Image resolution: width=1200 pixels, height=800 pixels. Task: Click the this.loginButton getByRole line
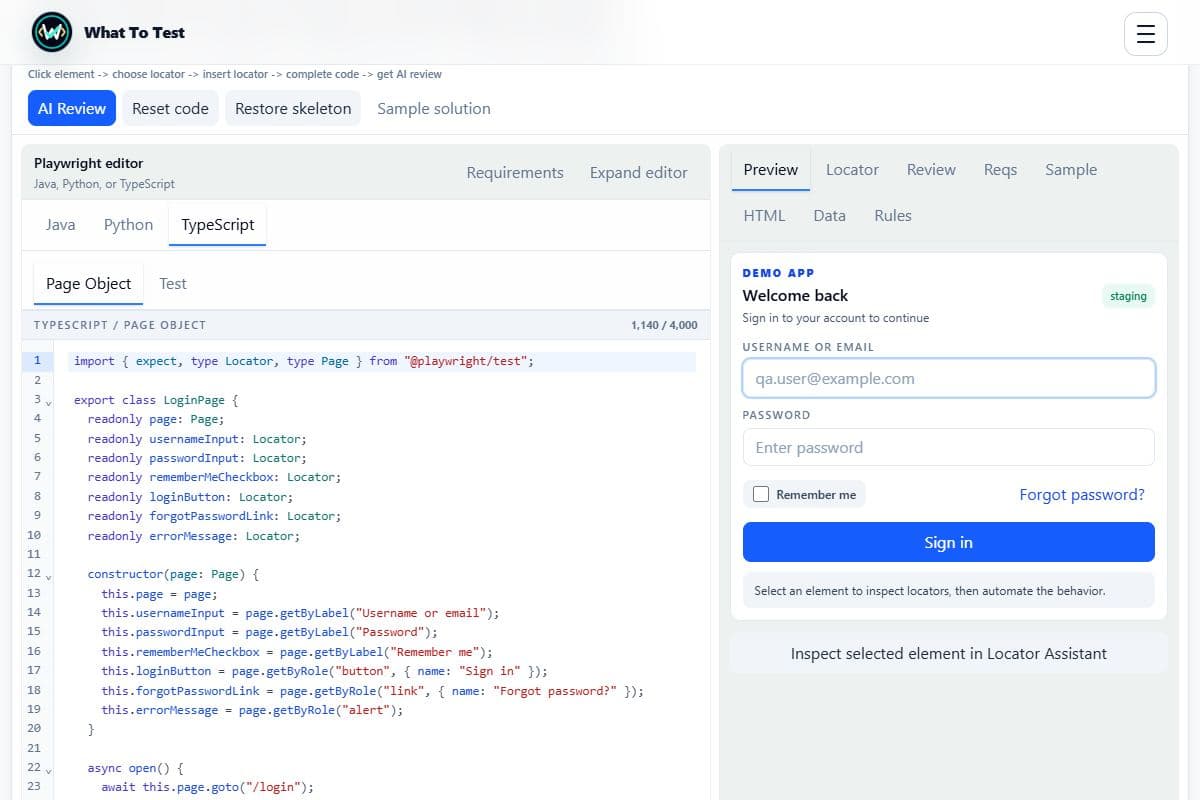(324, 671)
